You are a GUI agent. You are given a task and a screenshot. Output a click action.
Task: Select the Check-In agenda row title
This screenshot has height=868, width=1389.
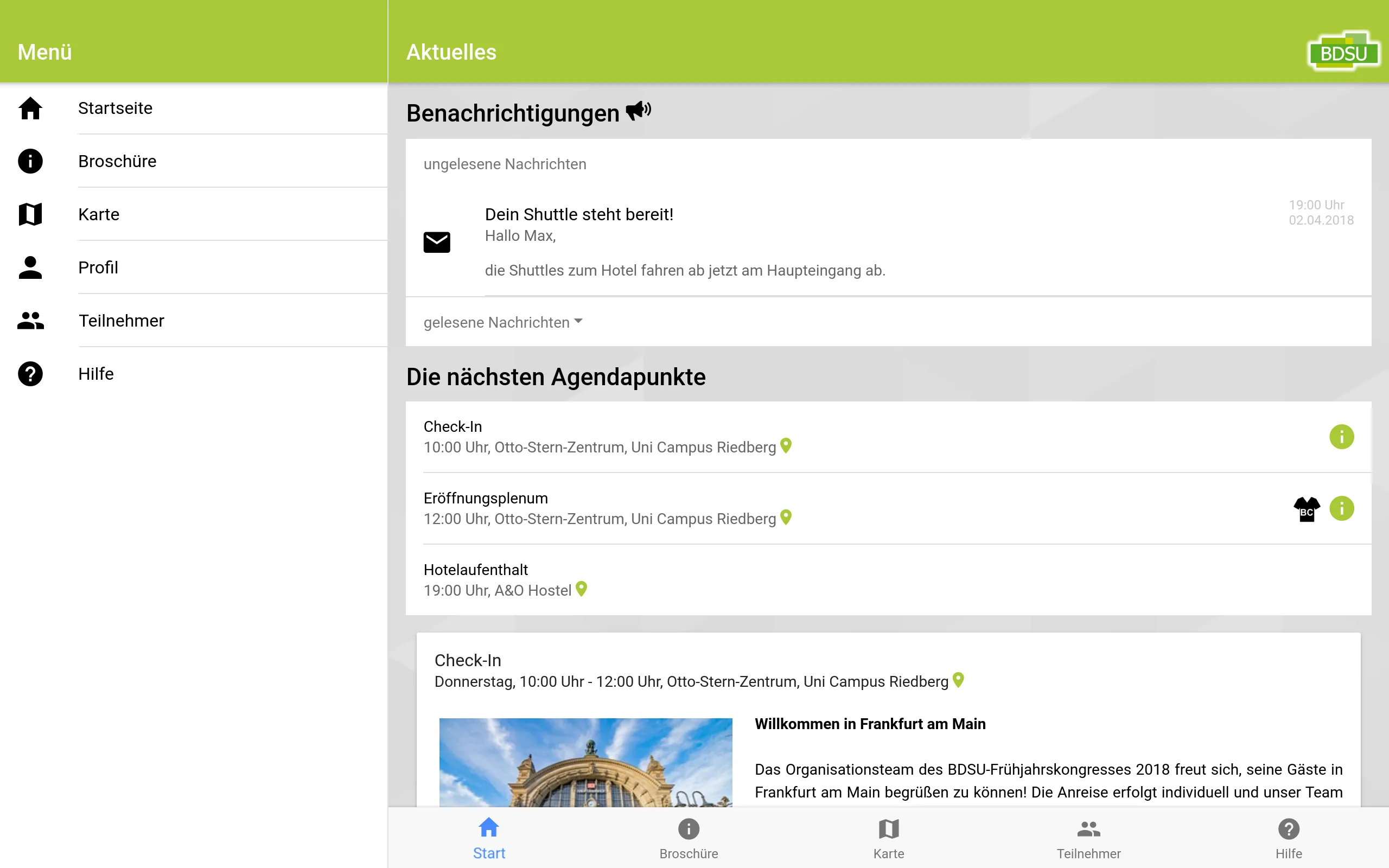coord(453,426)
